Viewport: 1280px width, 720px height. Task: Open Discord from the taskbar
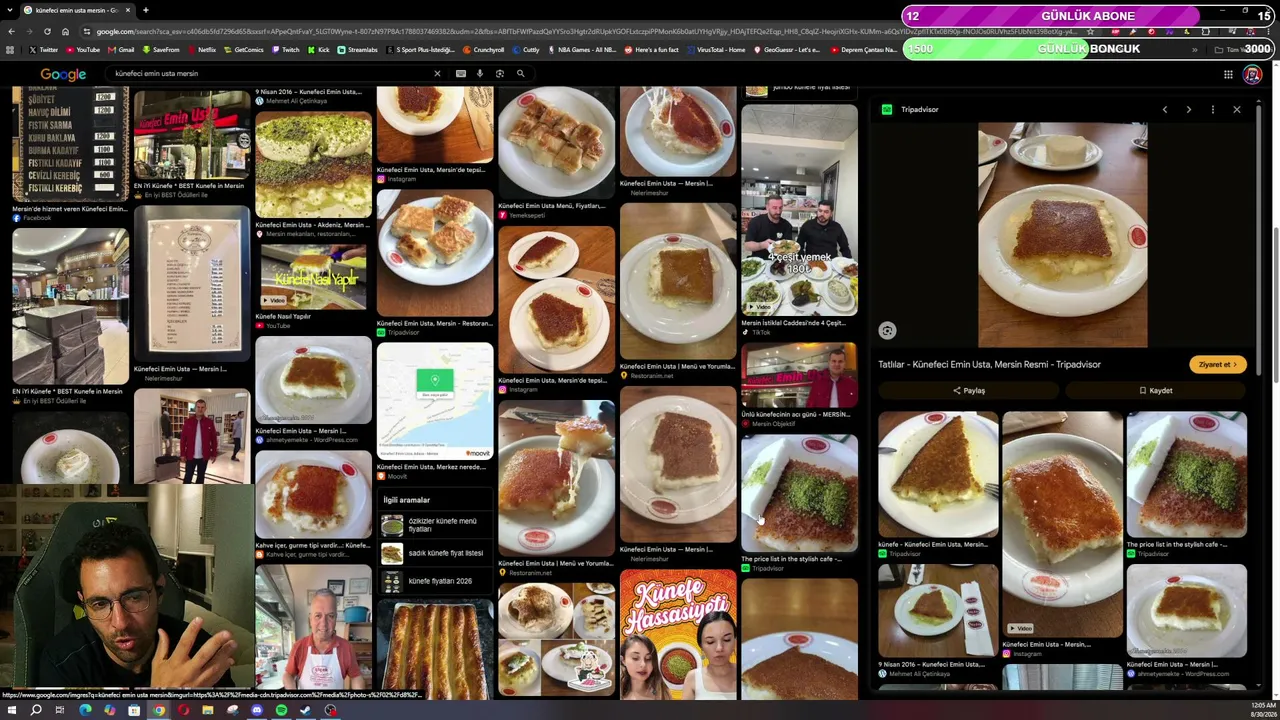click(x=257, y=710)
